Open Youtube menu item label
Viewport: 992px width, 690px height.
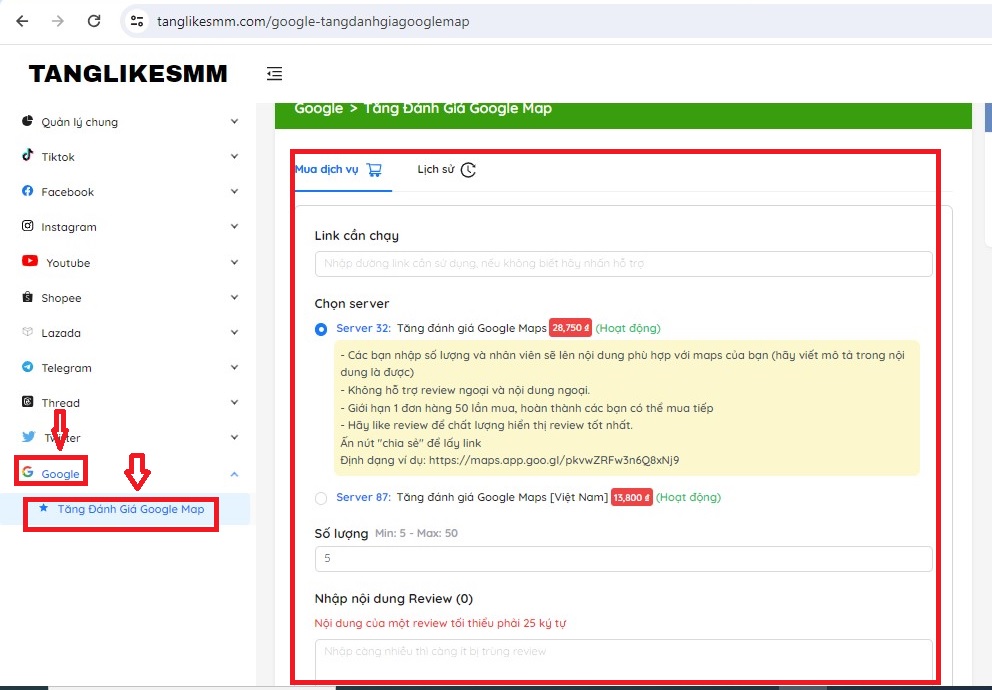pos(68,262)
